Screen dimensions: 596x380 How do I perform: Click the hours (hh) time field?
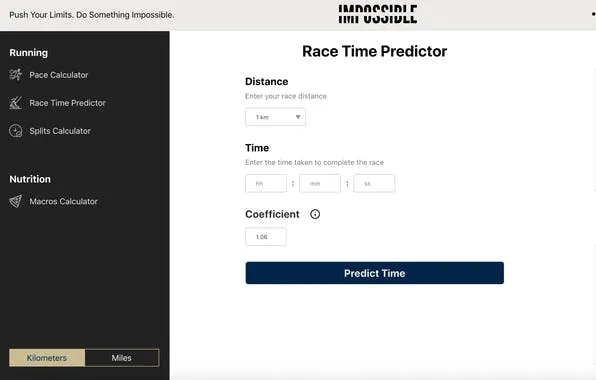point(266,184)
